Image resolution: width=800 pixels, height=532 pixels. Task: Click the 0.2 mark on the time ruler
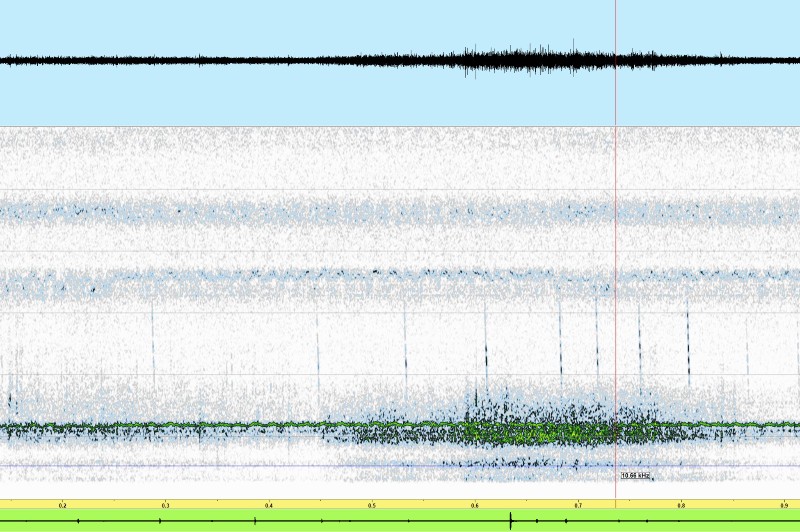(63, 506)
